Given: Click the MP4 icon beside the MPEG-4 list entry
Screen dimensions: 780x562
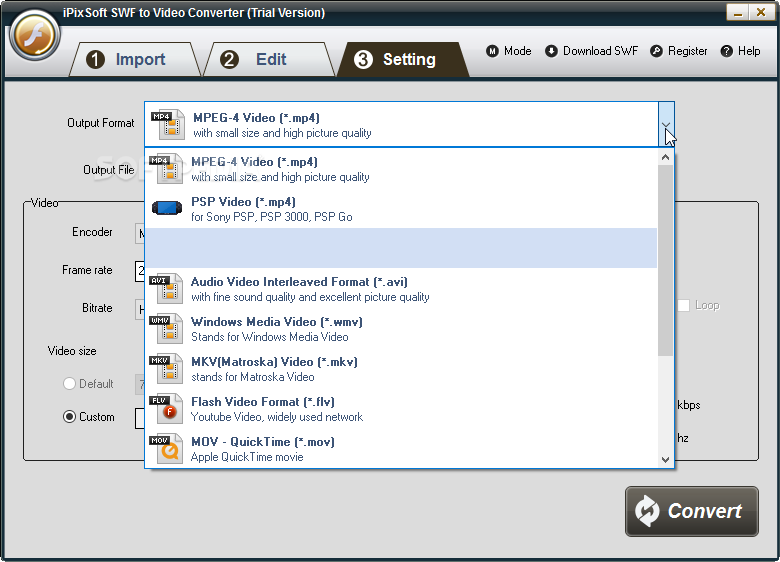Looking at the screenshot, I should click(x=166, y=169).
